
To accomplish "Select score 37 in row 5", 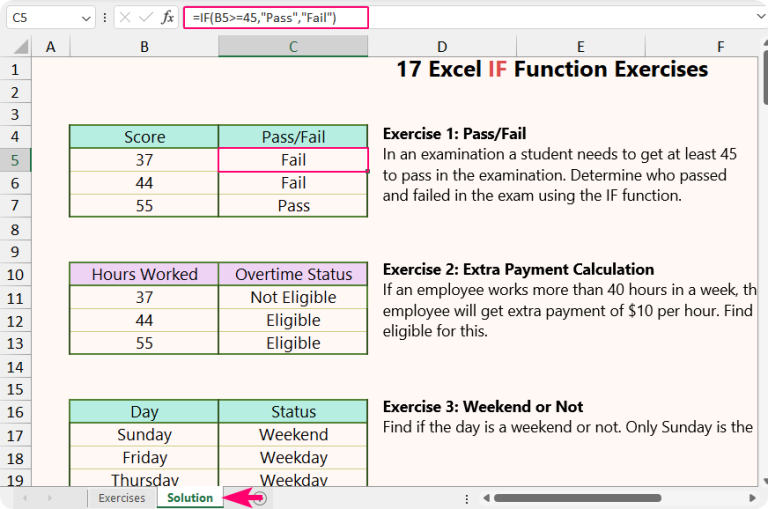I will tap(144, 160).
